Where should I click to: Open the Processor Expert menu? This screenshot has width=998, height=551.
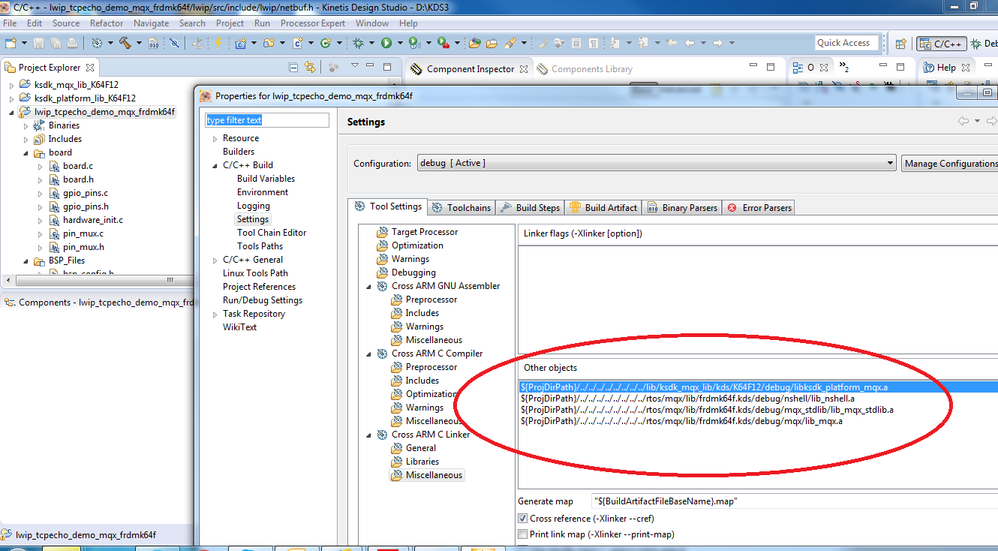313,23
